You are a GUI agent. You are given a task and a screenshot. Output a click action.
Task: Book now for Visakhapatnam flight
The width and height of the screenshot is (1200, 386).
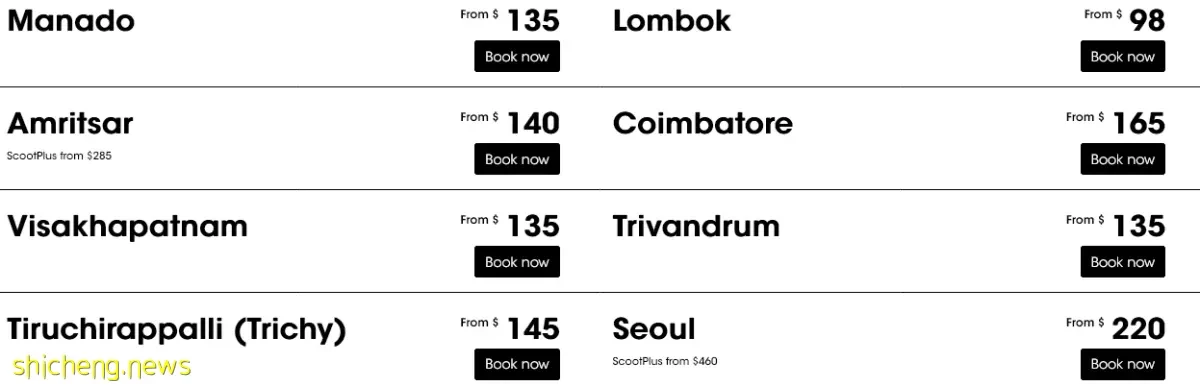[x=517, y=262]
